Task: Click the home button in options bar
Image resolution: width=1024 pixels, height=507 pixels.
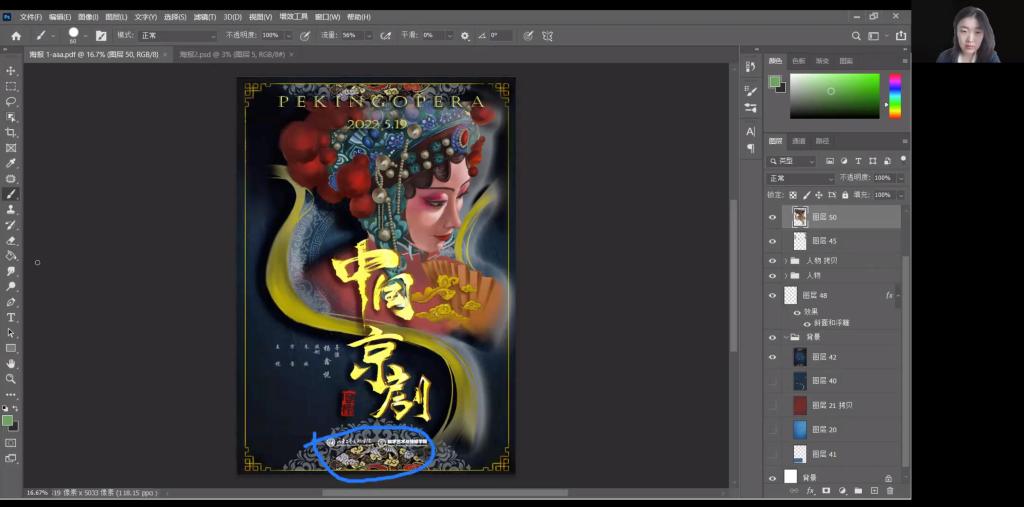Action: (15, 35)
